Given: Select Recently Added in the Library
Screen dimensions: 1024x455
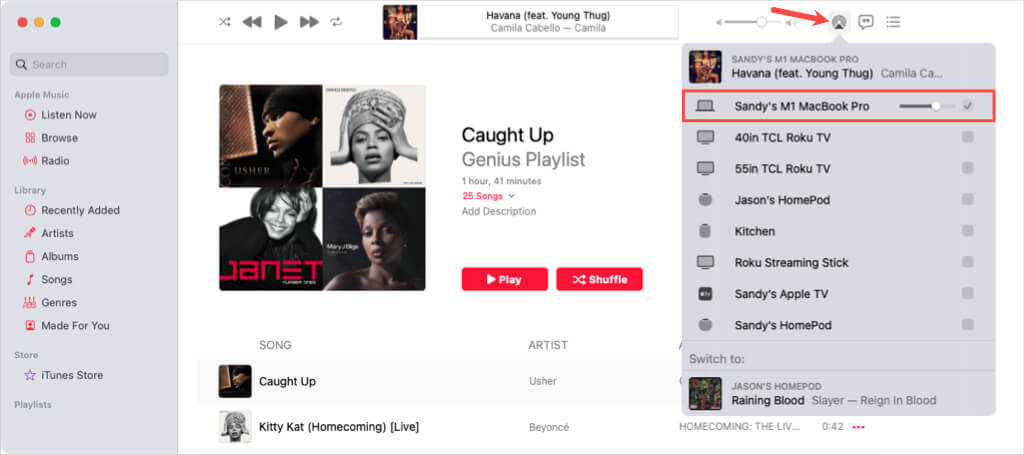Looking at the screenshot, I should (80, 210).
